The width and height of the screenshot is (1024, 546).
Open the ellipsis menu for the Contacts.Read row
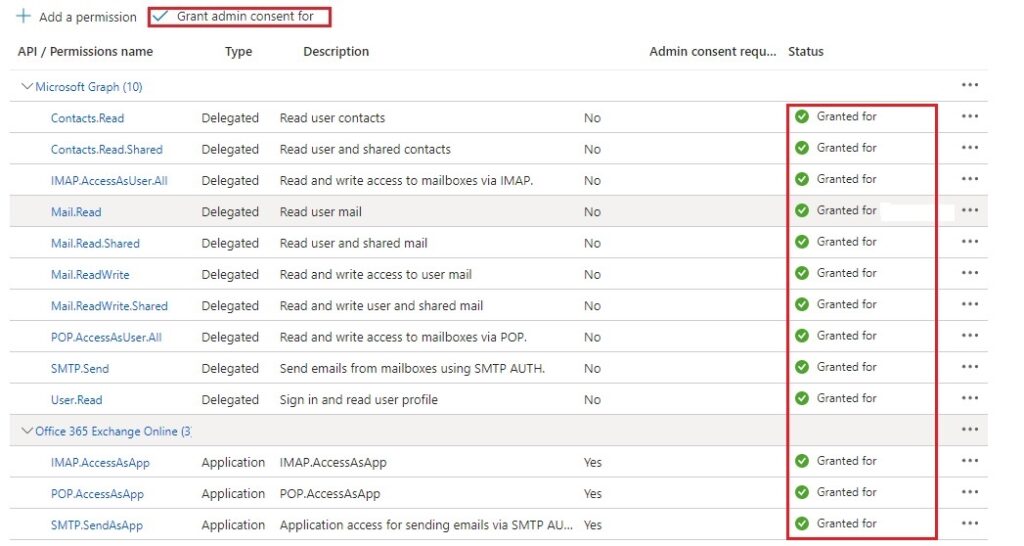tap(969, 117)
